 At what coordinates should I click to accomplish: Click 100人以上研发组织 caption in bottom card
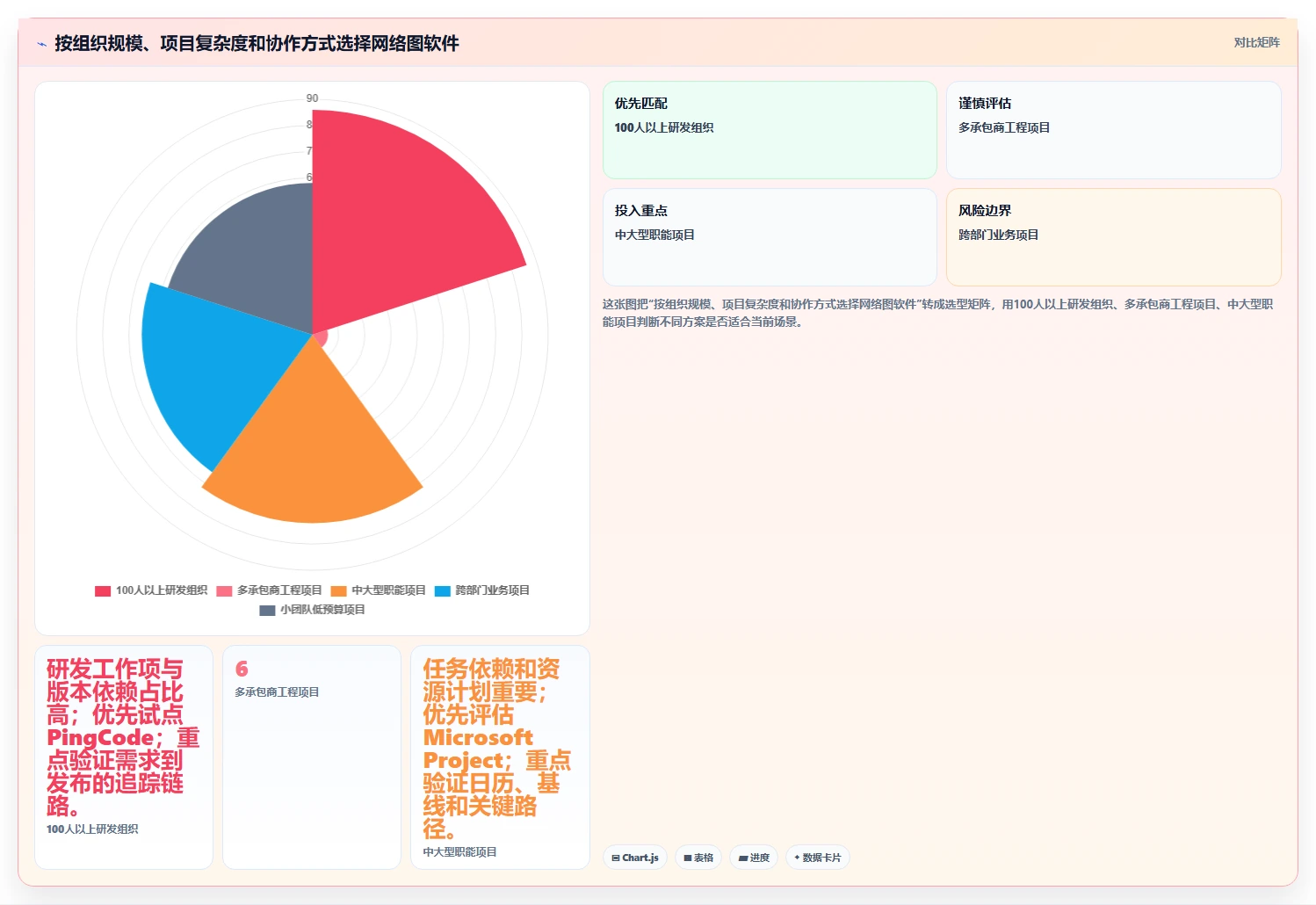coord(92,829)
